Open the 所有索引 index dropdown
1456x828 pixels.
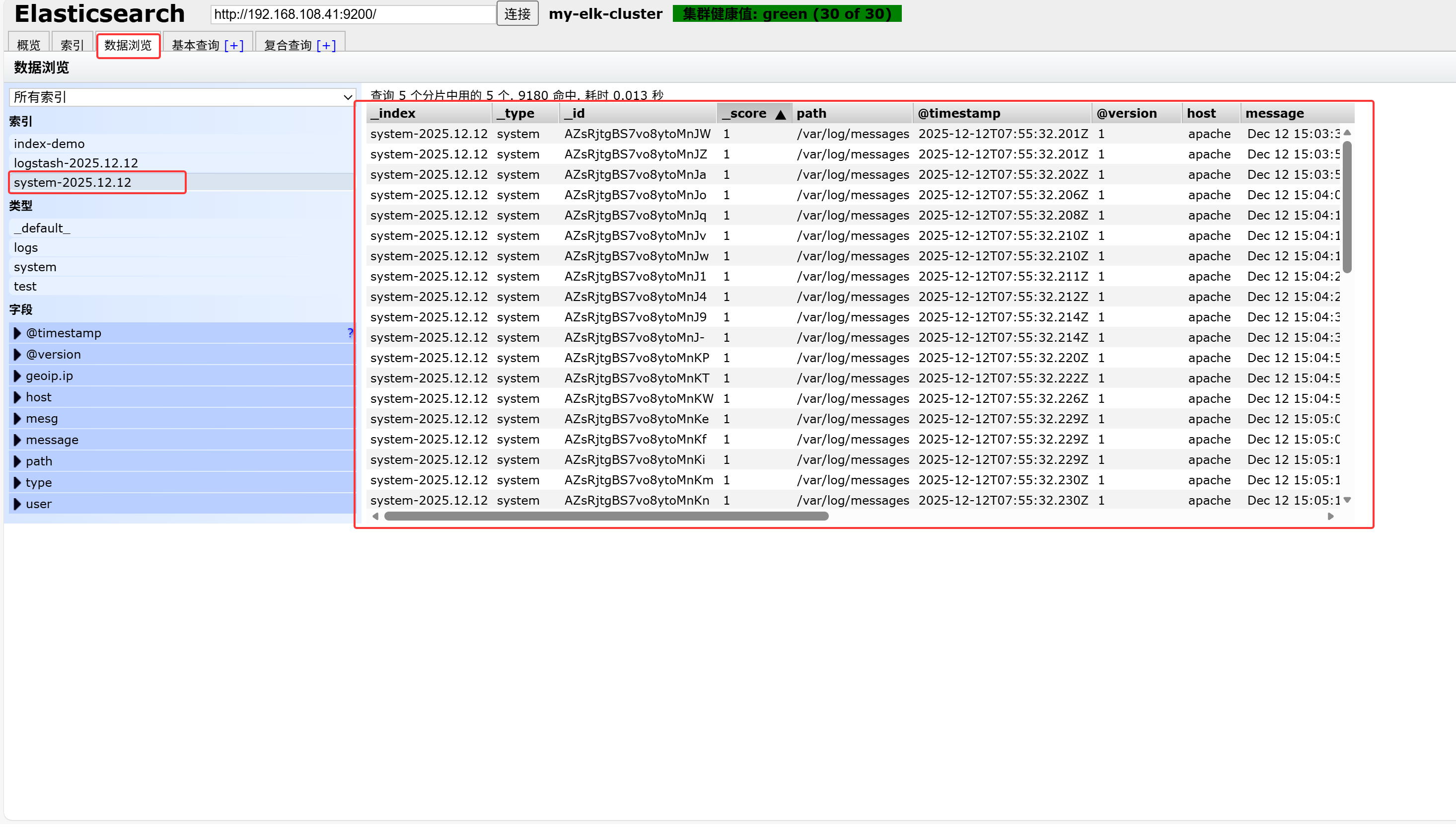click(182, 97)
